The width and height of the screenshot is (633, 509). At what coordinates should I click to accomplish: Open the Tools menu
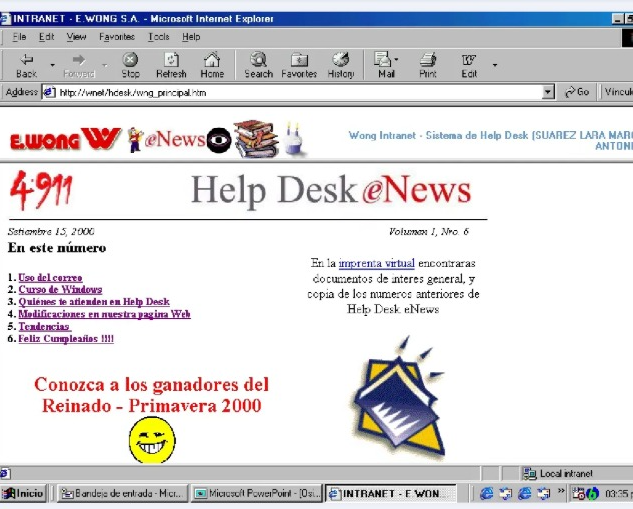(158, 37)
